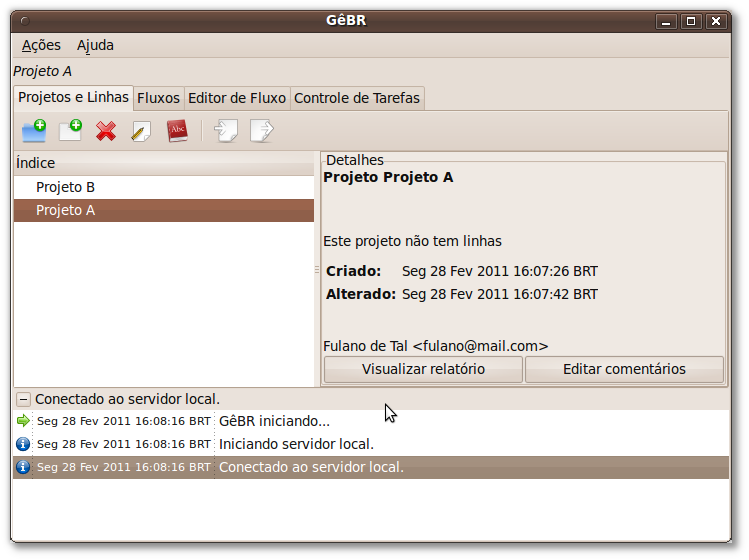Image resolution: width=749 pixels, height=560 pixels.
Task: Switch to the Fluxos tab
Action: (x=158, y=98)
